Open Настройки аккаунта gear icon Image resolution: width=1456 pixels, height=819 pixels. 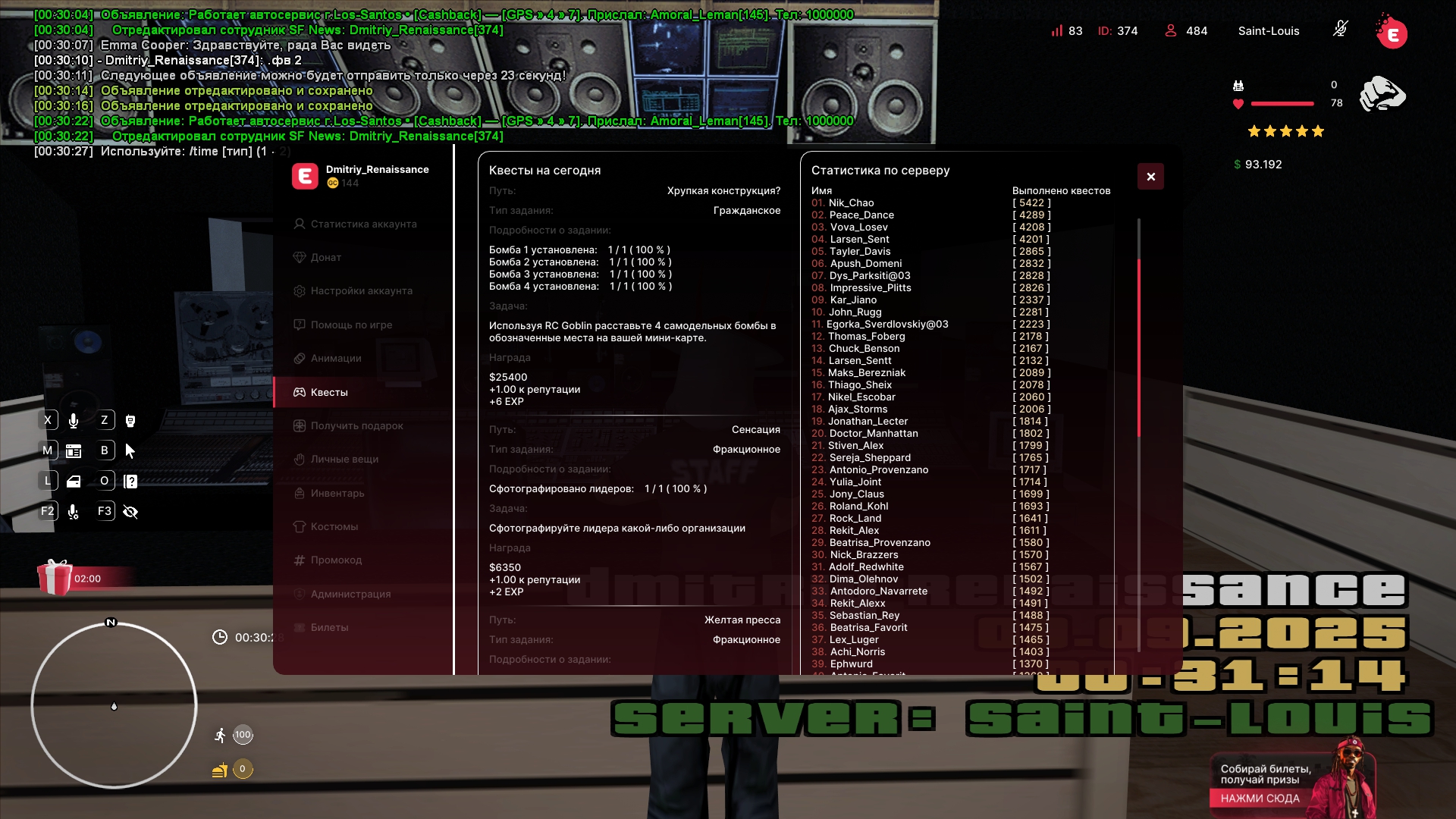[x=300, y=291]
